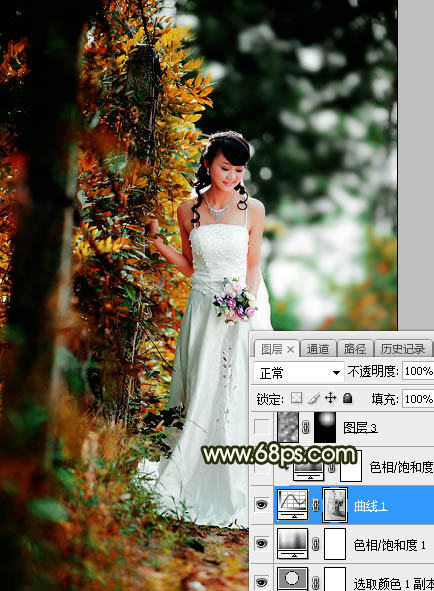Show the hidden 图层 3 layer
The image size is (434, 591).
click(x=262, y=427)
